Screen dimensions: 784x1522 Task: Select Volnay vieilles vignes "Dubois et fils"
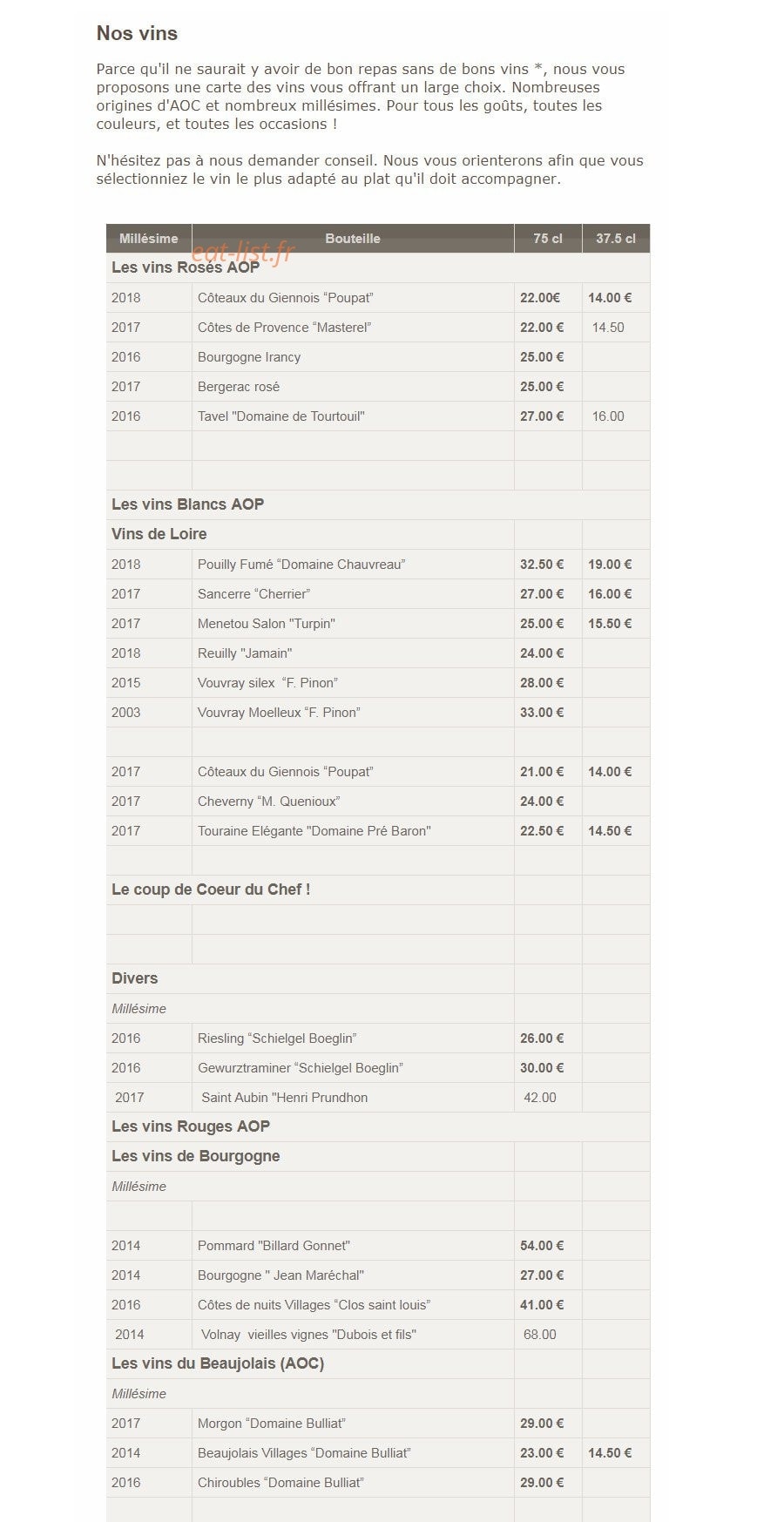click(x=308, y=1335)
